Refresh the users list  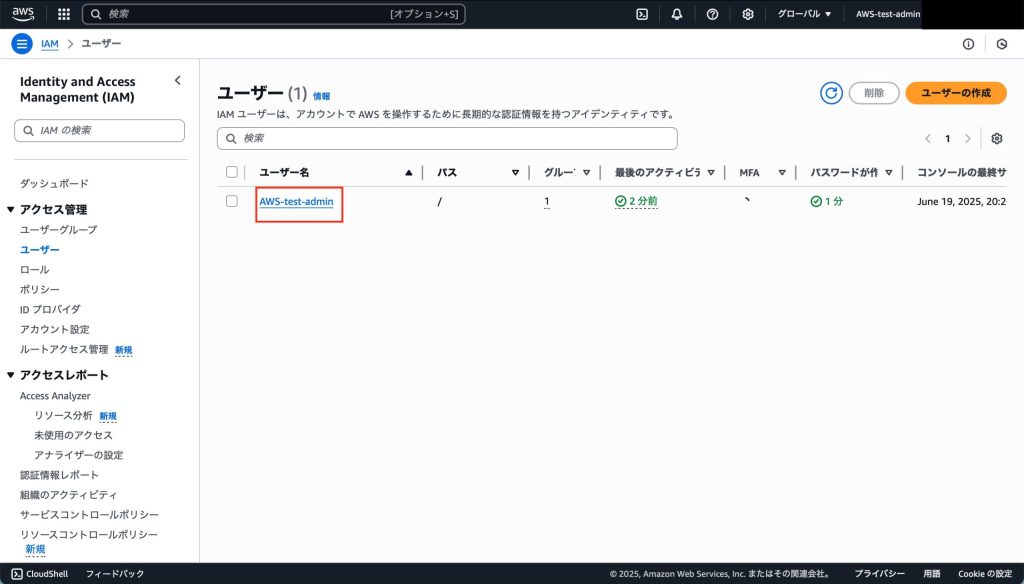point(831,93)
